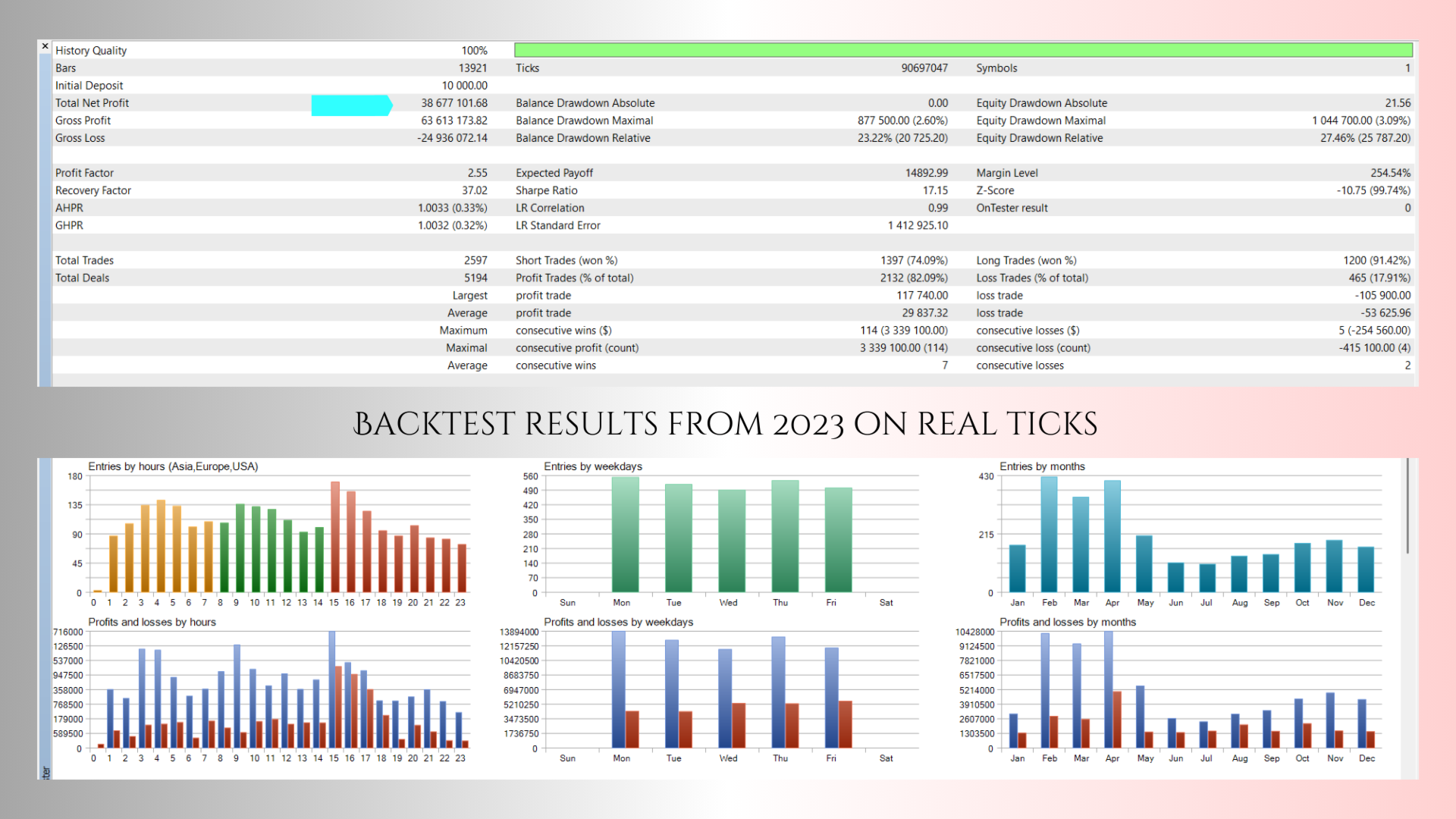Viewport: 1456px width, 819px height.
Task: Select AHPR value '1.0033 (0.33%)'
Action: [x=453, y=208]
